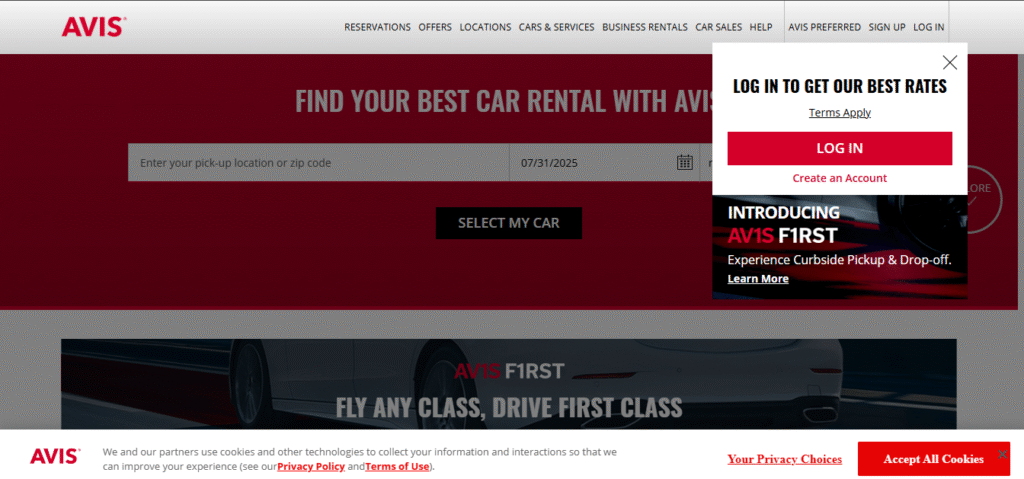Open the pick-up date calendar icon

point(684,162)
